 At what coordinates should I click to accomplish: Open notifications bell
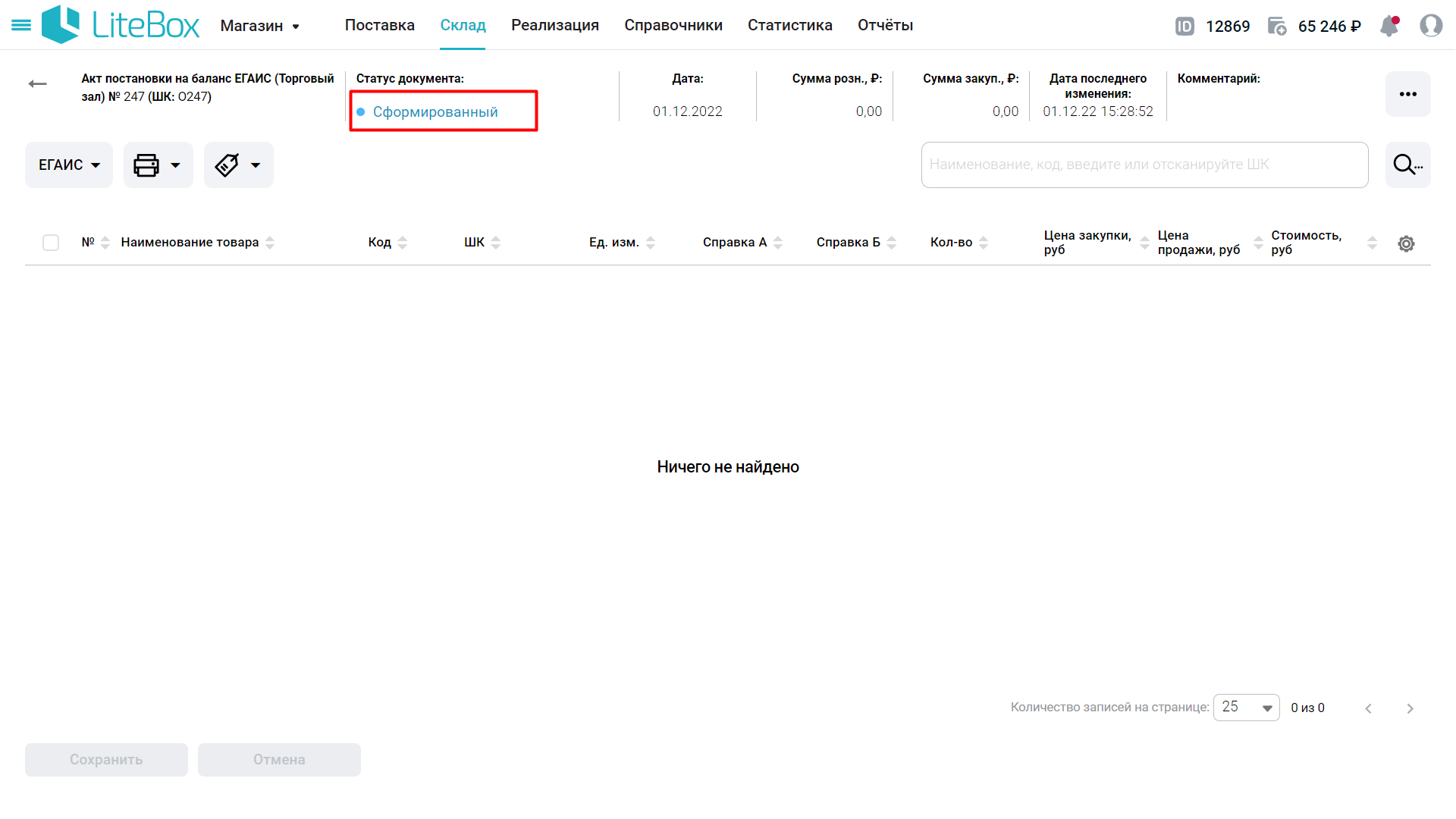point(1389,26)
